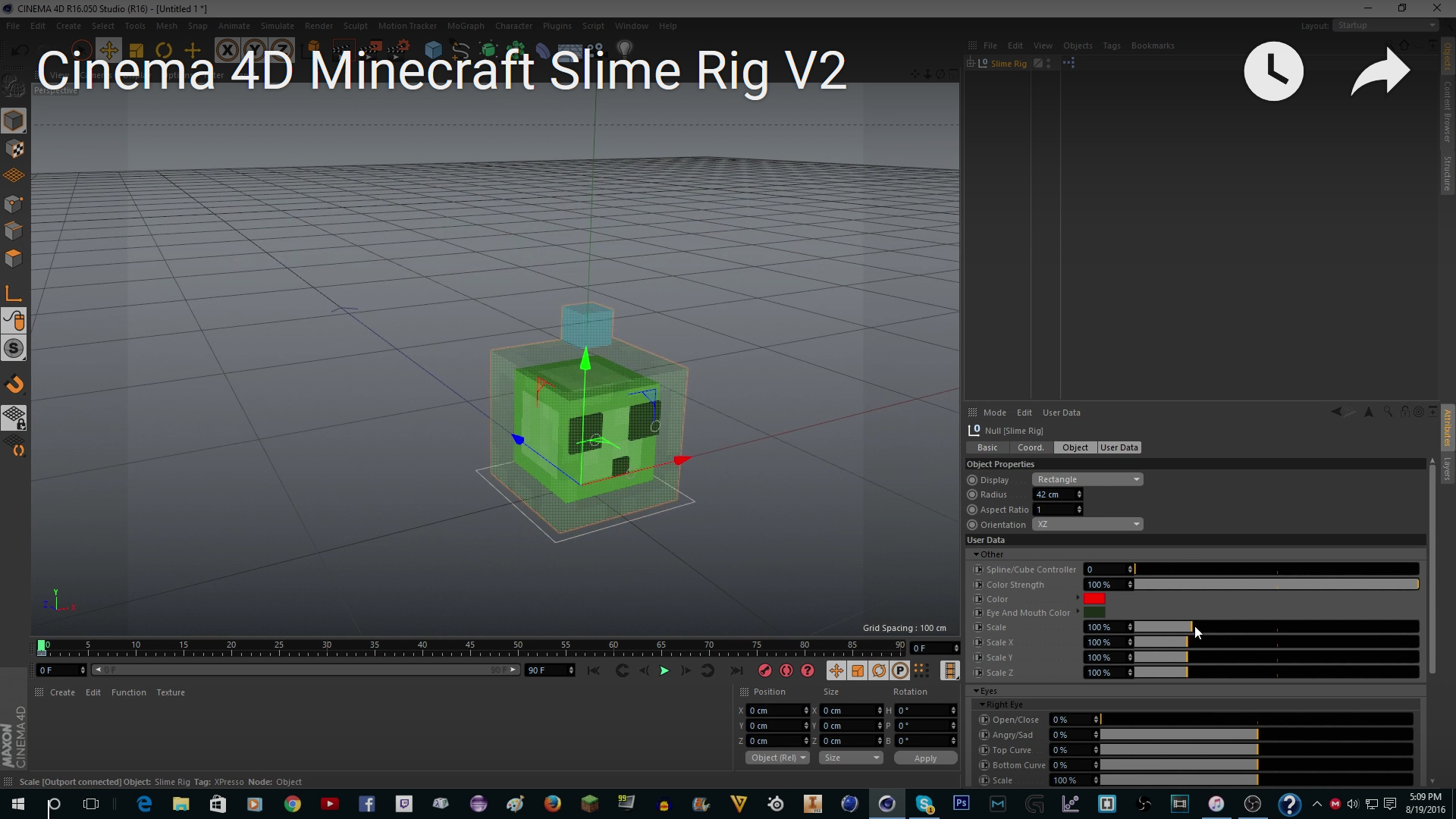Collapse the Other user data group
This screenshot has height=819, width=1456.
click(x=976, y=554)
